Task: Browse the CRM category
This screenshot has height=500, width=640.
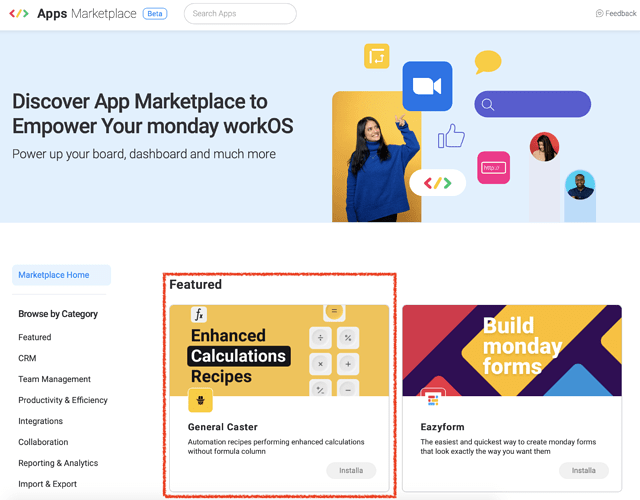Action: pos(27,358)
